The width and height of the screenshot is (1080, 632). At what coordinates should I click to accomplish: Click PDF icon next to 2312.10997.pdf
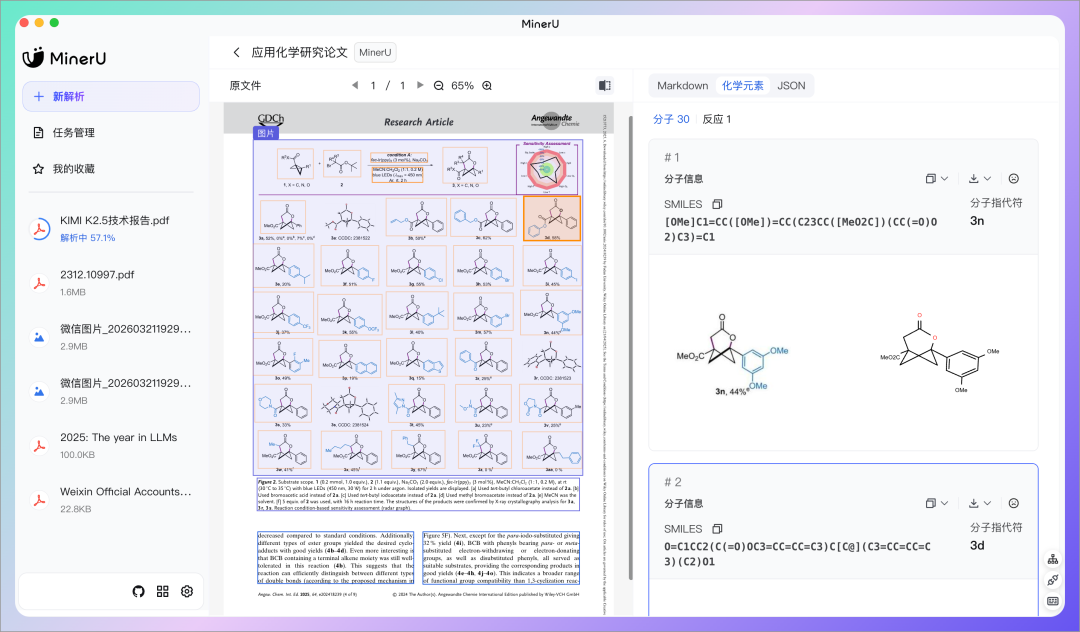[39, 283]
